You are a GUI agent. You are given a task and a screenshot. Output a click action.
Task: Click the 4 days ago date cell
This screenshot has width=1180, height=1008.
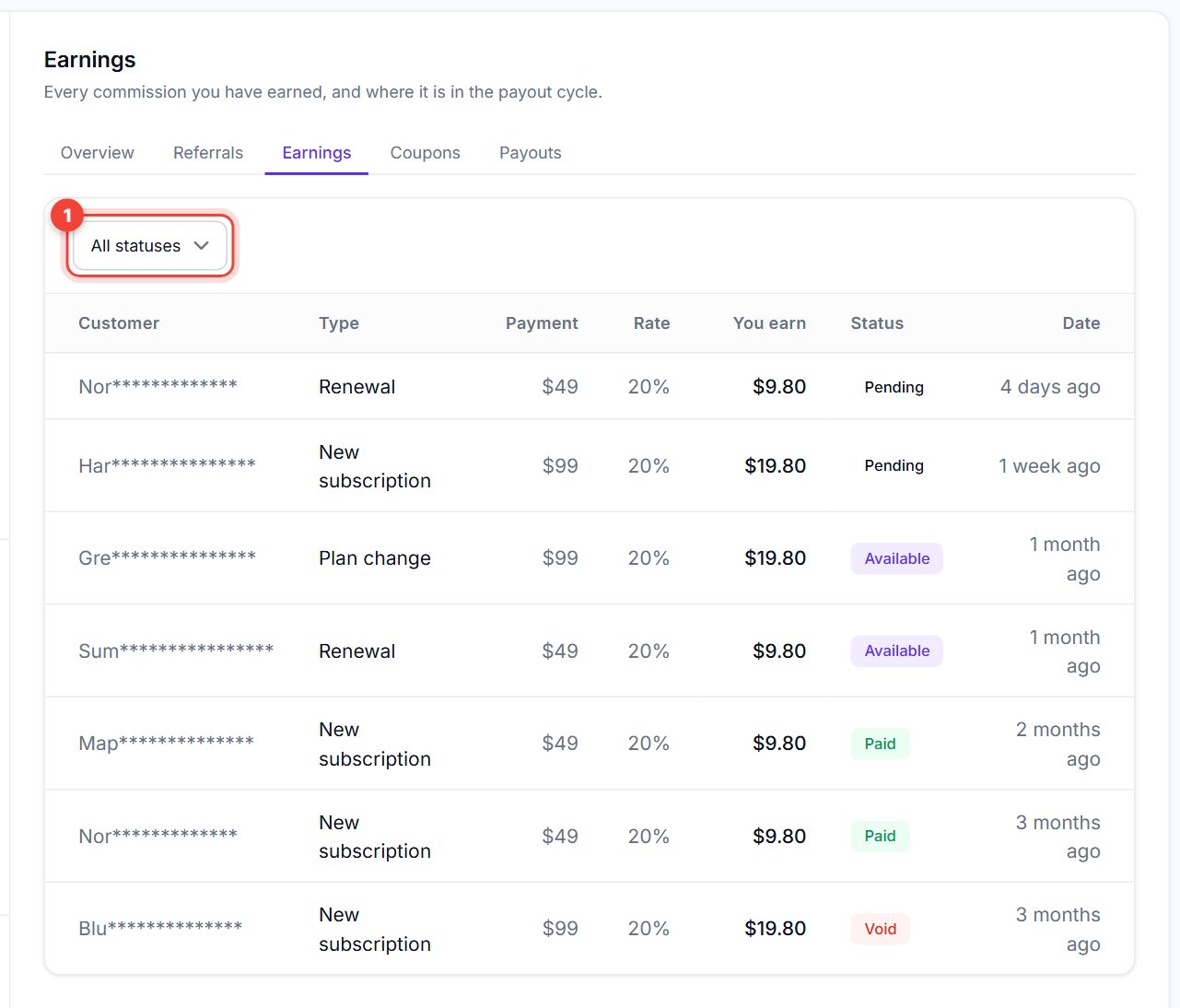pyautogui.click(x=1050, y=387)
